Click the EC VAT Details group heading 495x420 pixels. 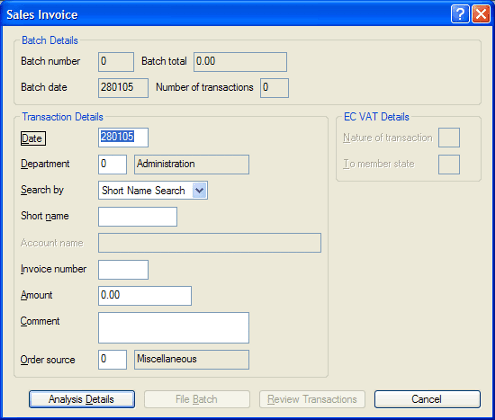coord(377,117)
